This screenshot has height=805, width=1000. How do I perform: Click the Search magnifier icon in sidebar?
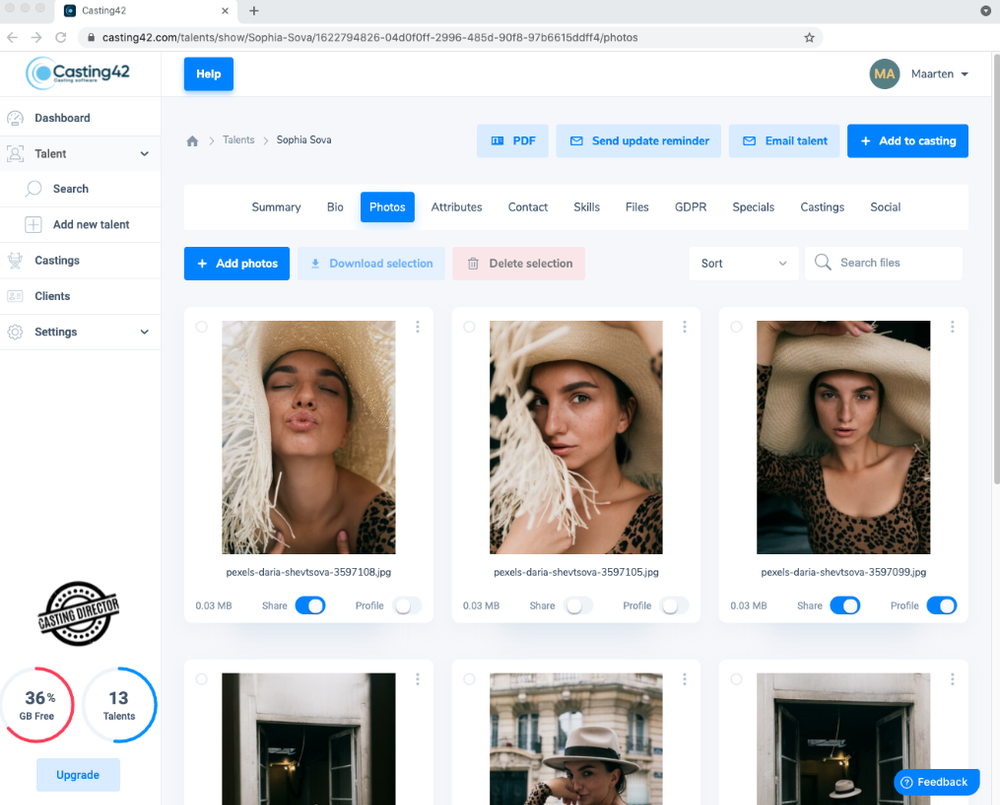tap(33, 189)
